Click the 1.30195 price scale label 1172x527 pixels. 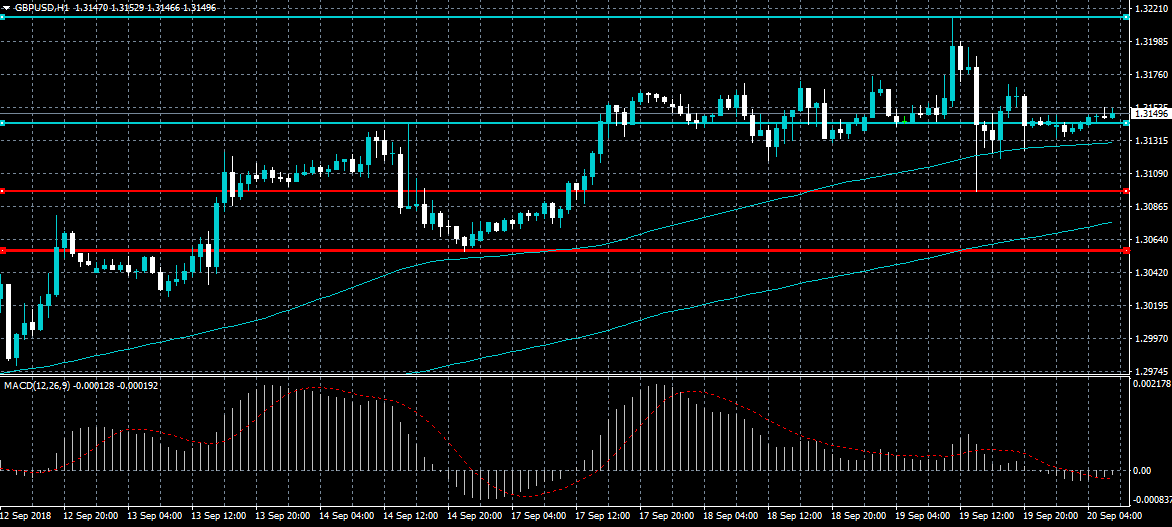click(1150, 306)
